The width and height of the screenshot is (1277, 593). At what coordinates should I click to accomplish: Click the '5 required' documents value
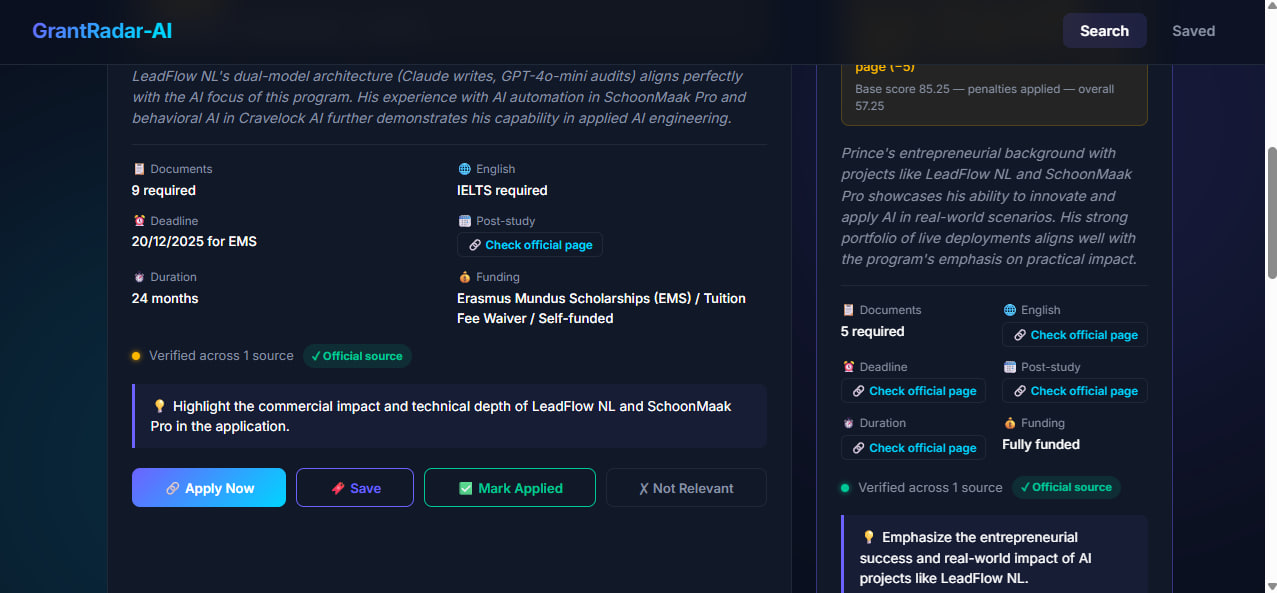873,331
